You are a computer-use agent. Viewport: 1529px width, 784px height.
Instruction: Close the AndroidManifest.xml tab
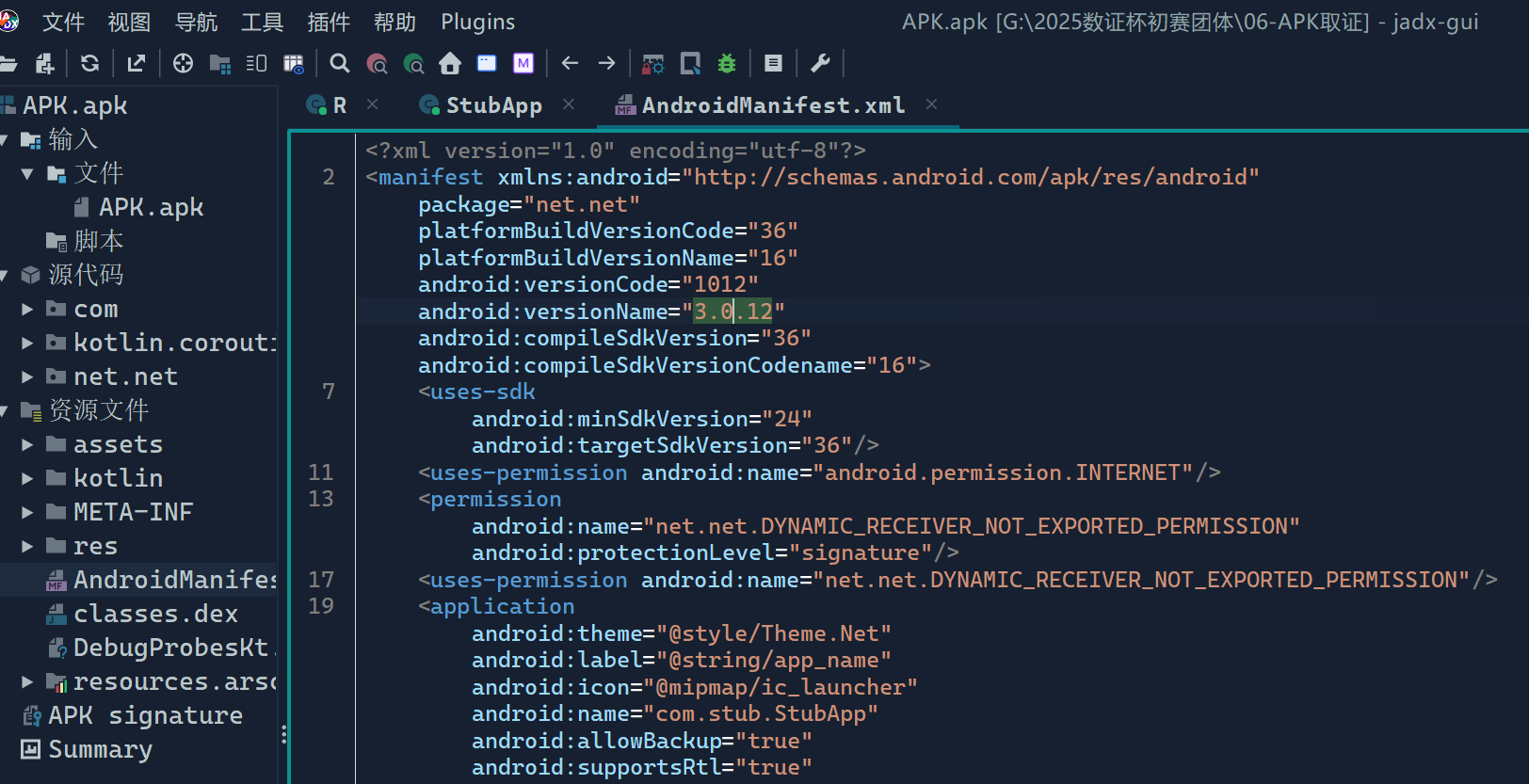931,104
